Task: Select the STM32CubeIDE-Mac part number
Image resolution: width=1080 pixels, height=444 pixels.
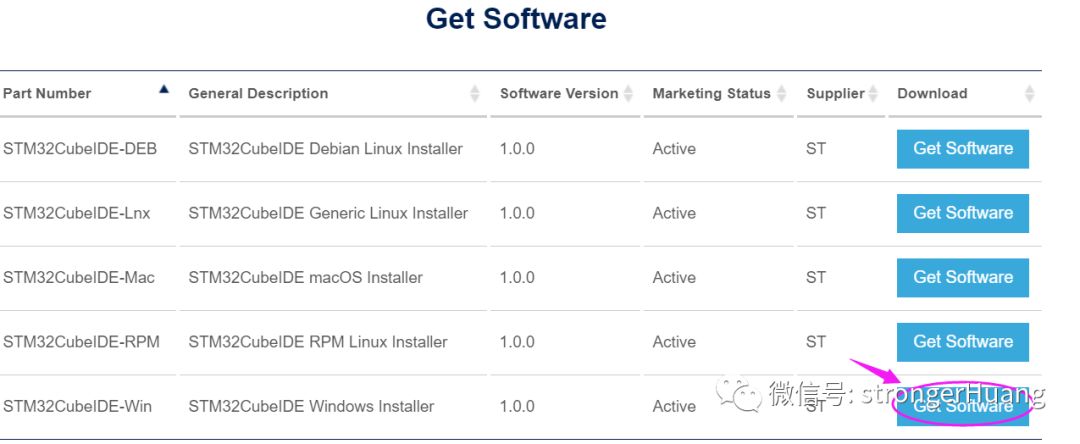Action: pyautogui.click(x=79, y=277)
